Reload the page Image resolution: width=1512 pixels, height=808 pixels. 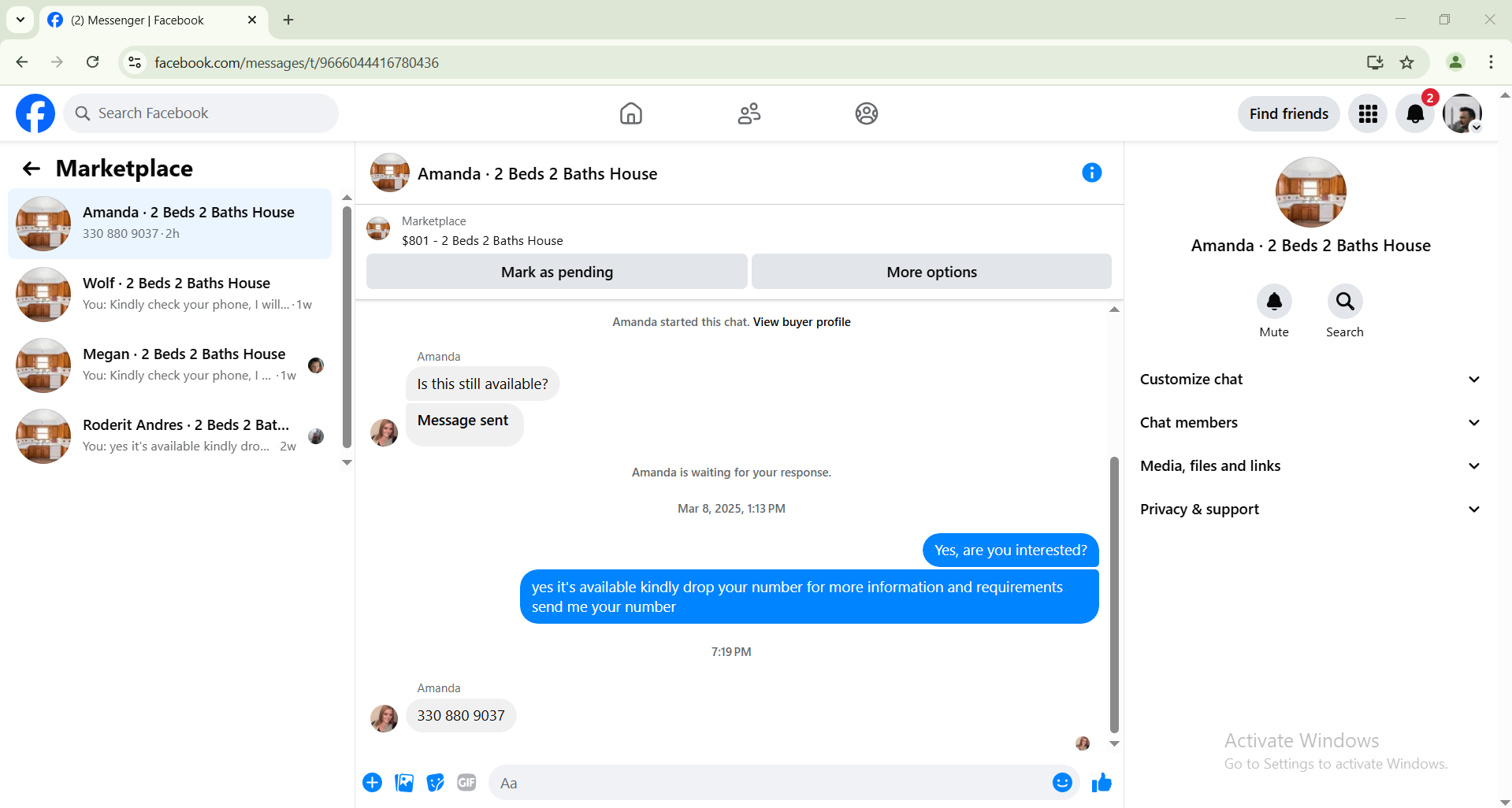(93, 62)
